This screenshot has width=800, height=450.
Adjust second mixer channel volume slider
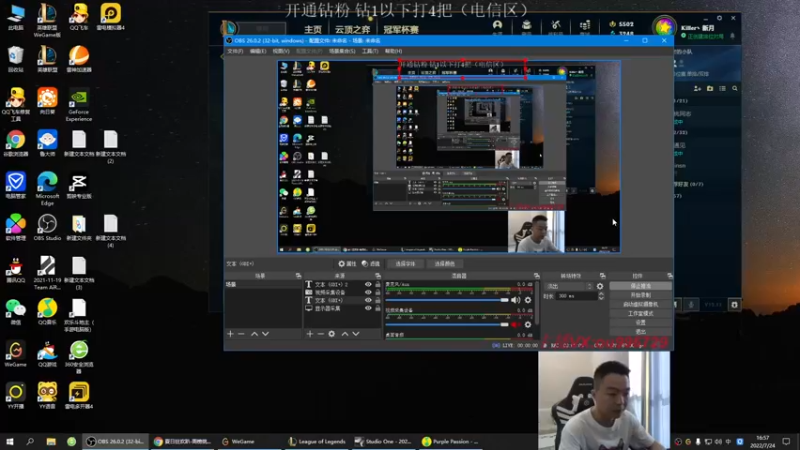point(447,324)
